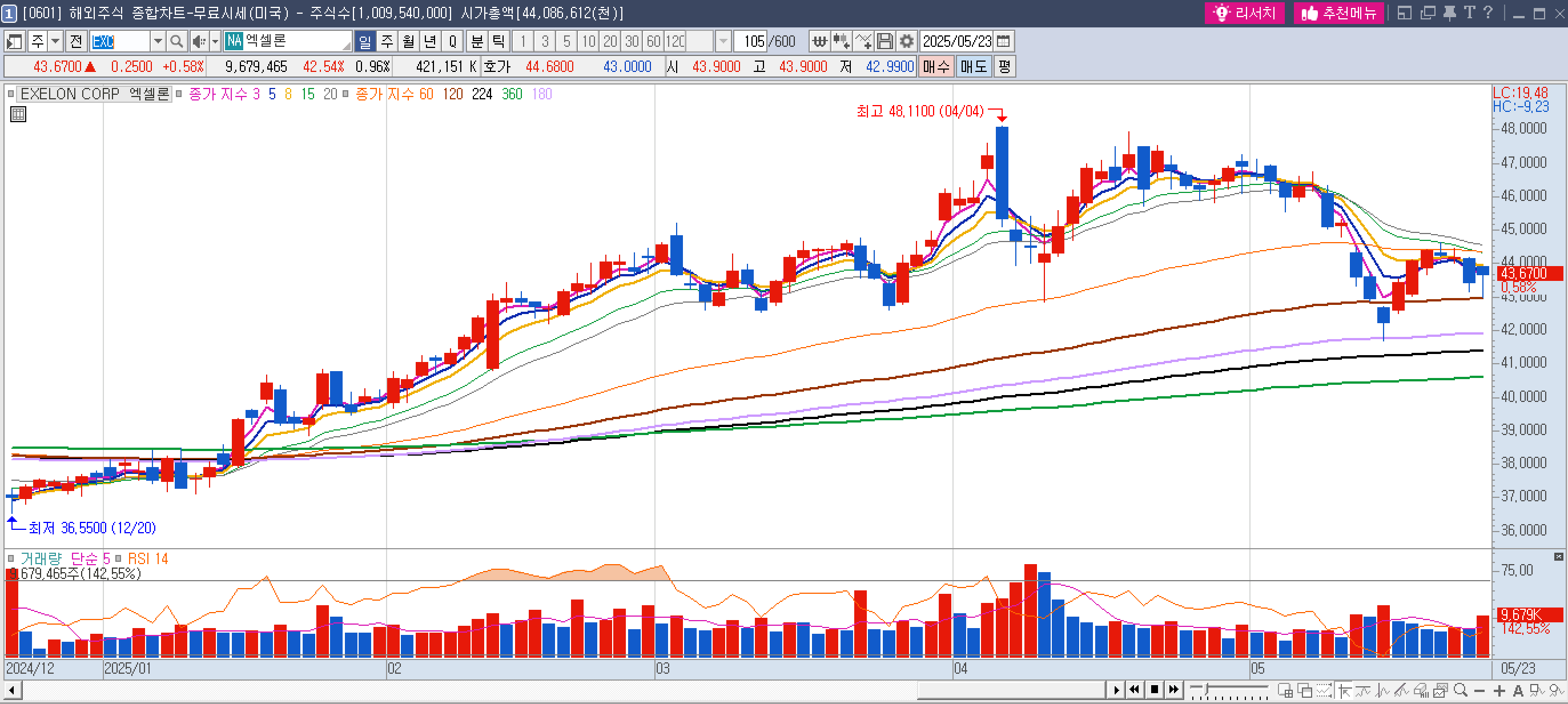Open the stock code EXC dropdown arrow

158,41
